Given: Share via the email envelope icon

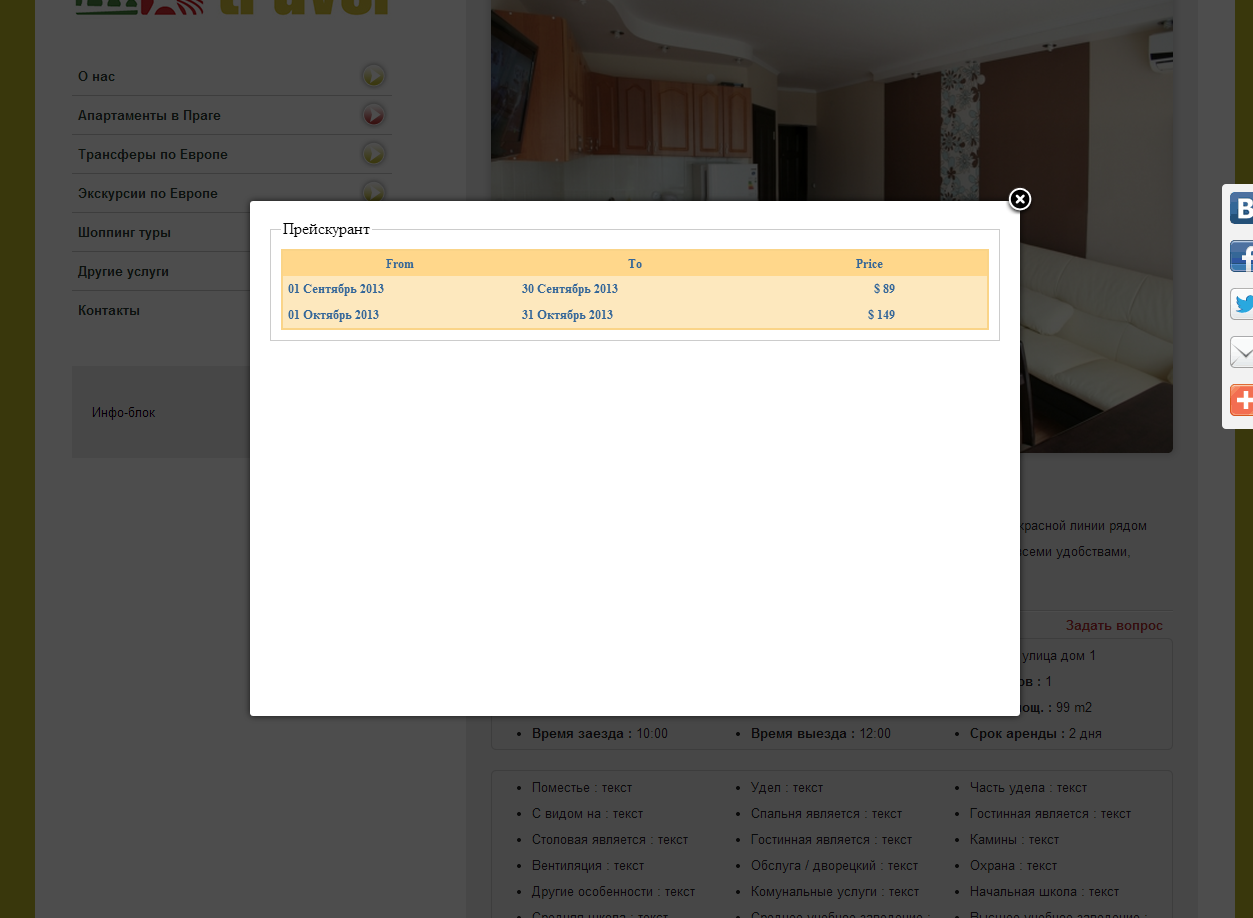Looking at the screenshot, I should click(x=1241, y=352).
